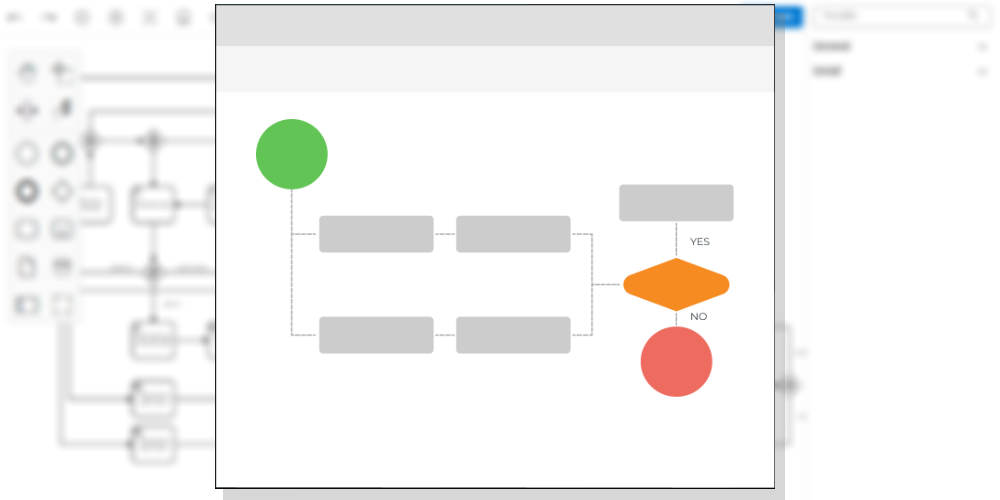The height and width of the screenshot is (500, 1000).
Task: Expand the General section chevron
Action: pyautogui.click(x=982, y=47)
